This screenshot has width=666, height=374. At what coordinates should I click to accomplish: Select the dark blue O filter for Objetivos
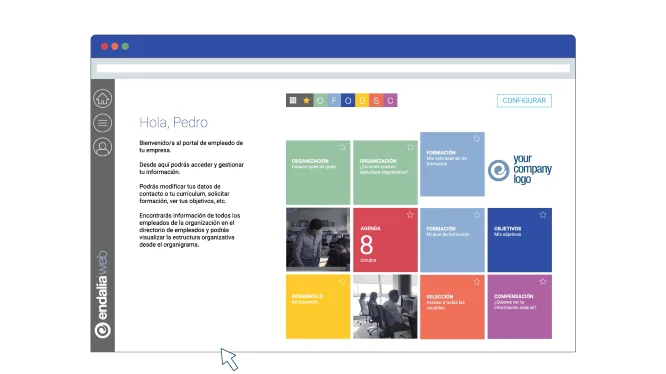tap(348, 100)
